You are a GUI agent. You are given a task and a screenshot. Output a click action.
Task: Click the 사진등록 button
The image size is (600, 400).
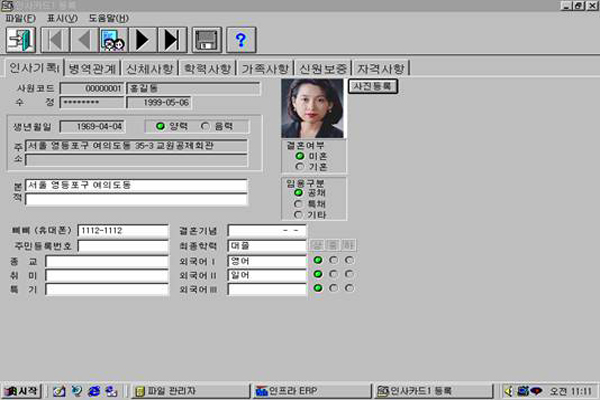coord(373,87)
